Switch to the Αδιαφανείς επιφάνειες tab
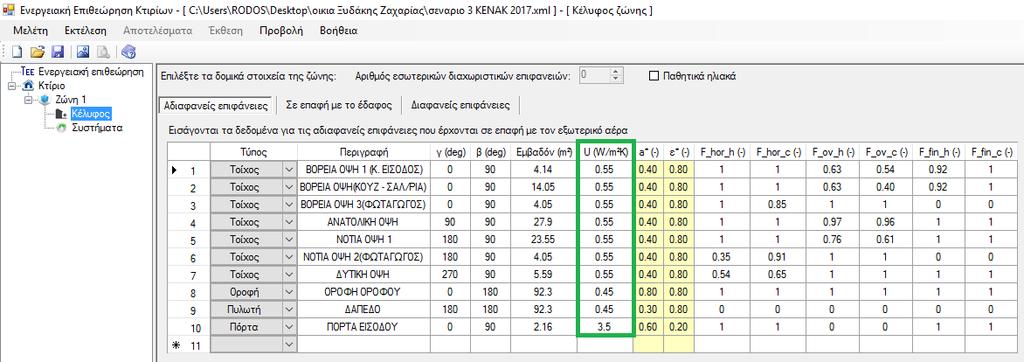The width and height of the screenshot is (1024, 362). (x=217, y=105)
